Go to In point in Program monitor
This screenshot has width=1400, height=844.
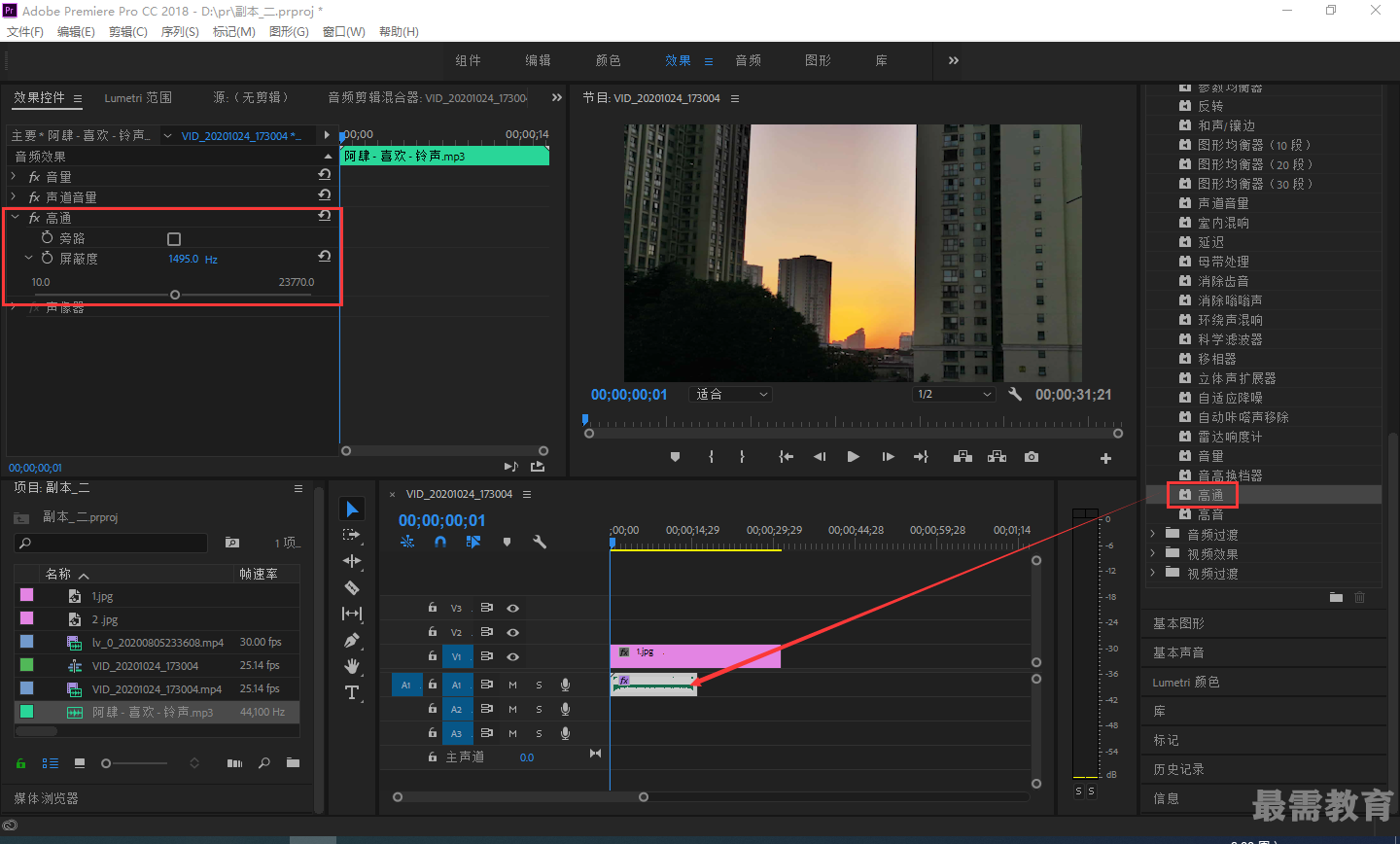tap(786, 457)
